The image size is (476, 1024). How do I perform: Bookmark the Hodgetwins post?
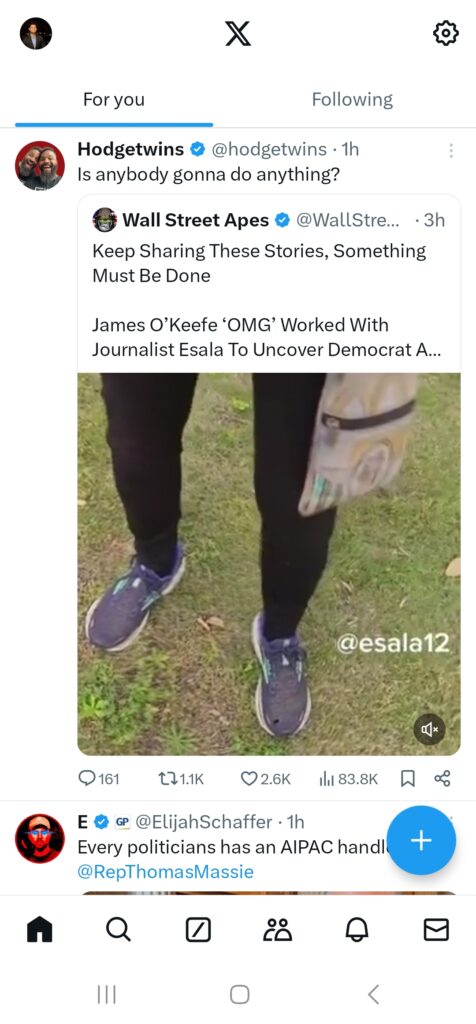pos(407,778)
